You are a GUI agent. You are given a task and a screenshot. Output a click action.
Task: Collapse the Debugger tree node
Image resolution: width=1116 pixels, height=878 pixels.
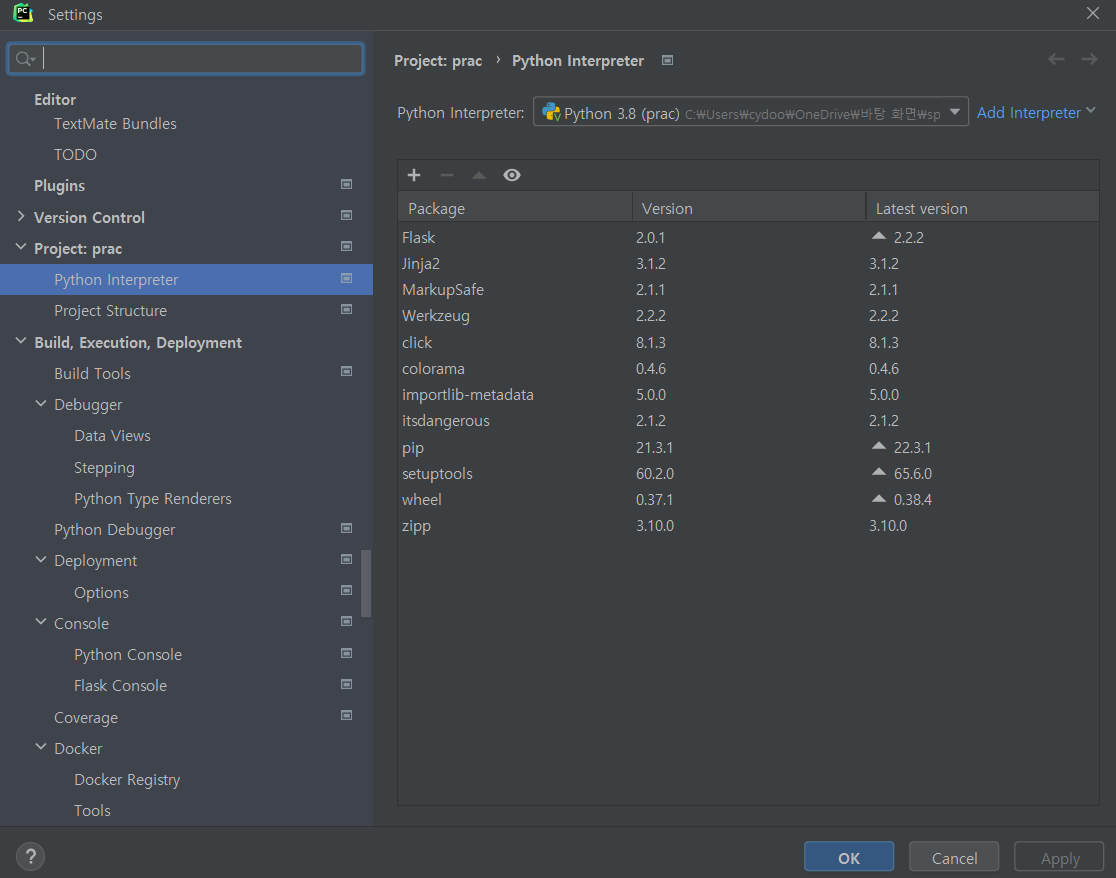(41, 403)
